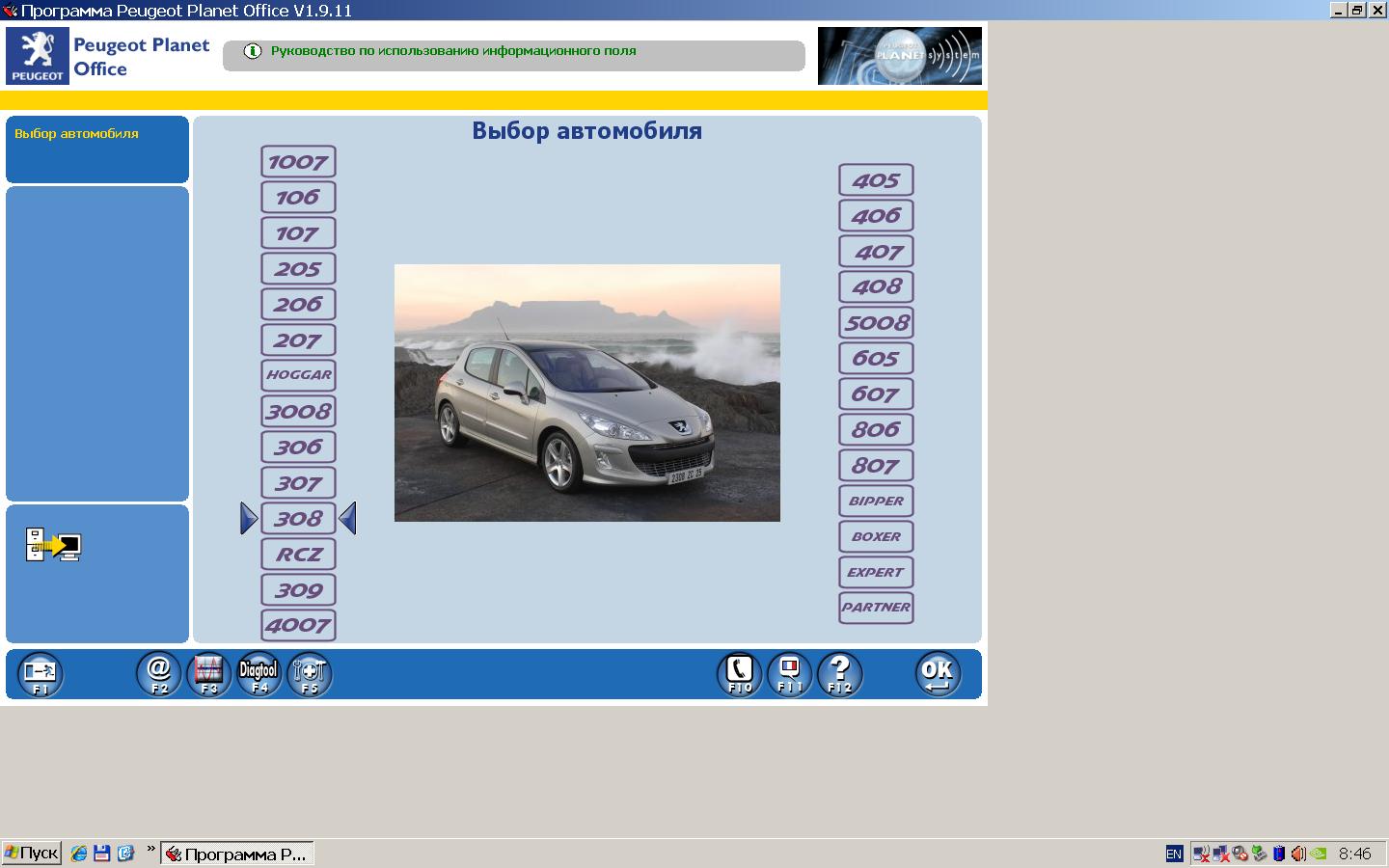Click the information field guide text
This screenshot has width=1389, height=868.
tap(453, 51)
